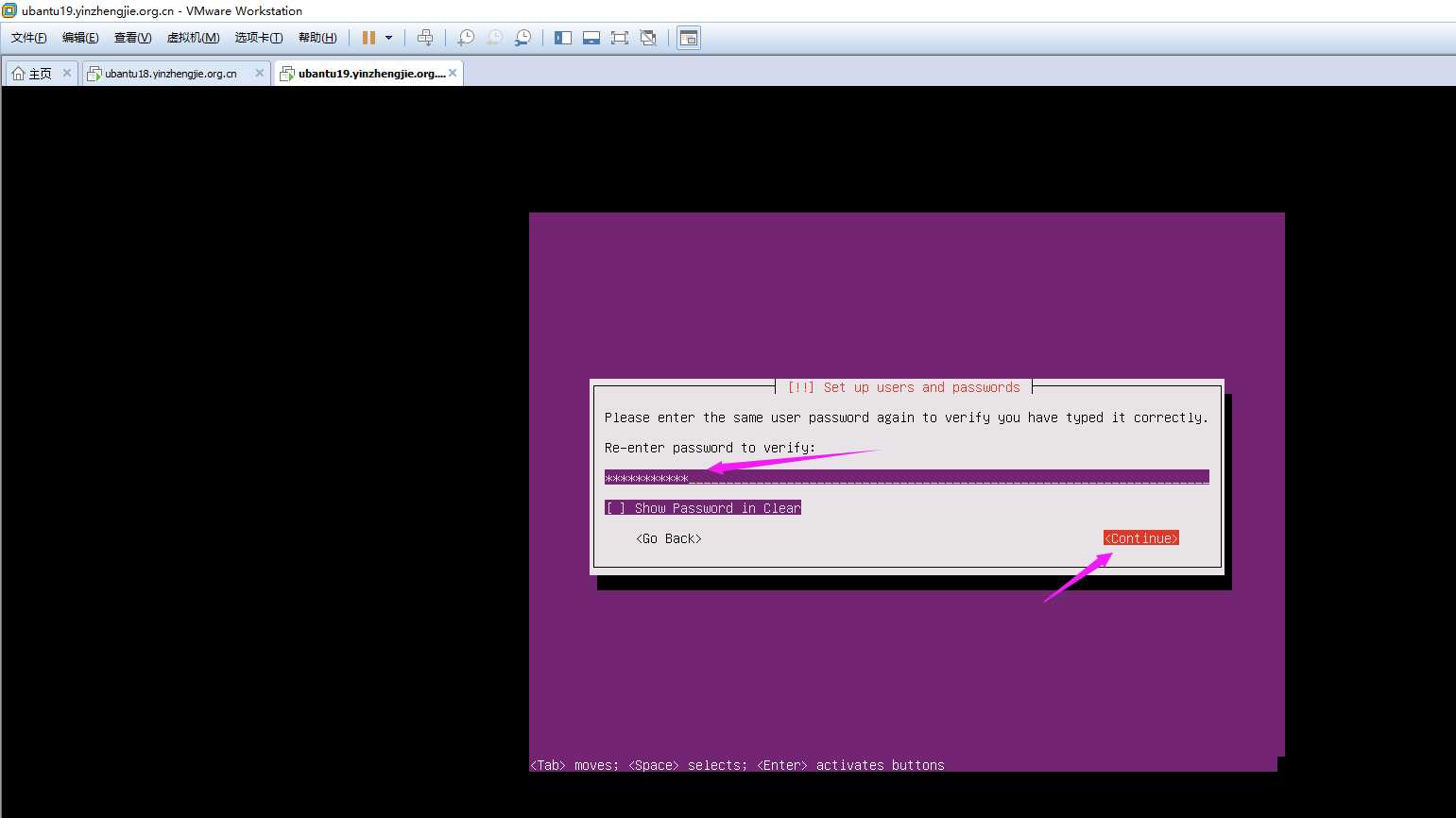Click the <Continue> button

[x=1141, y=538]
